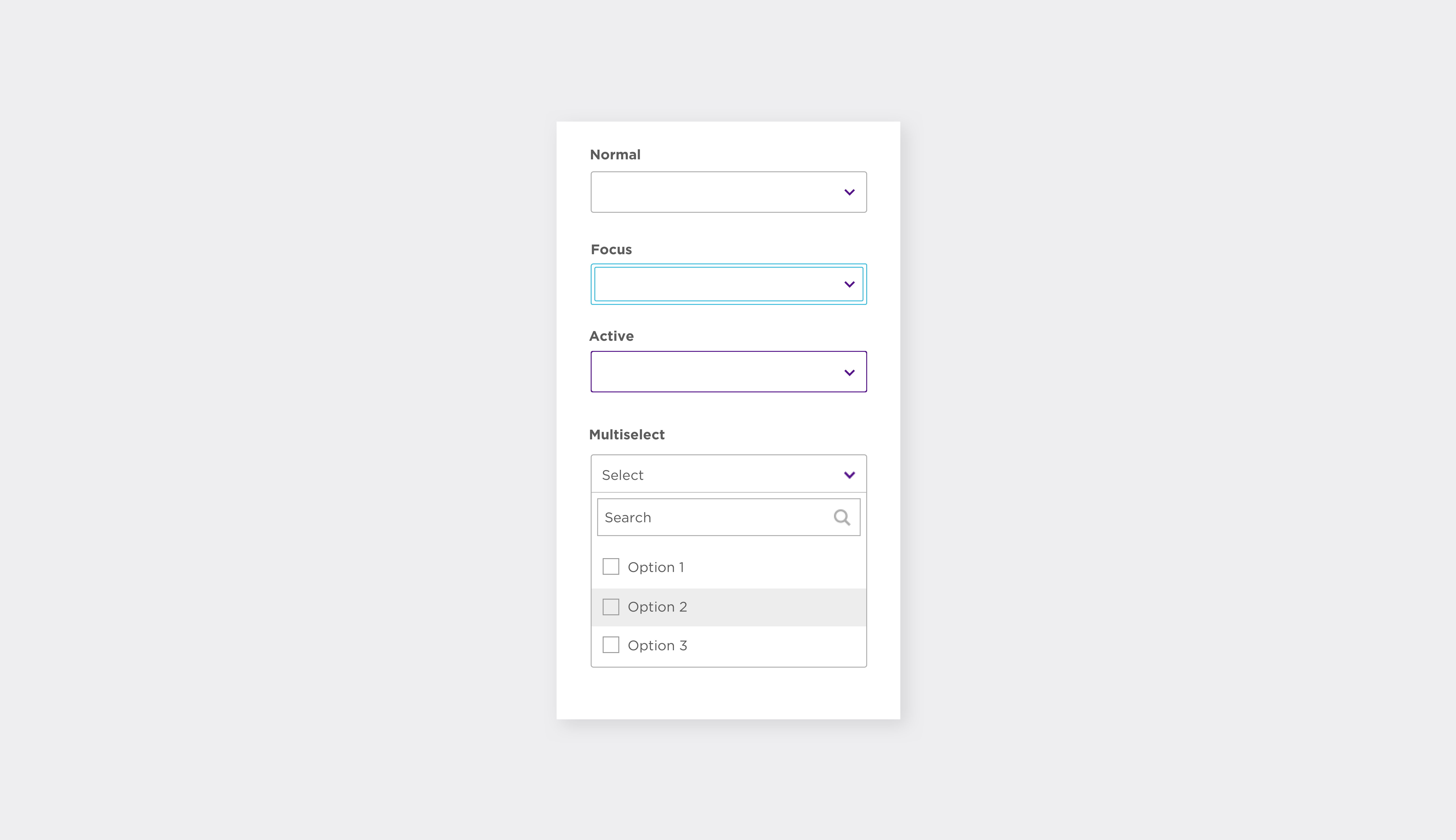The height and width of the screenshot is (840, 1456).
Task: Click the Normal field label
Action: (615, 155)
